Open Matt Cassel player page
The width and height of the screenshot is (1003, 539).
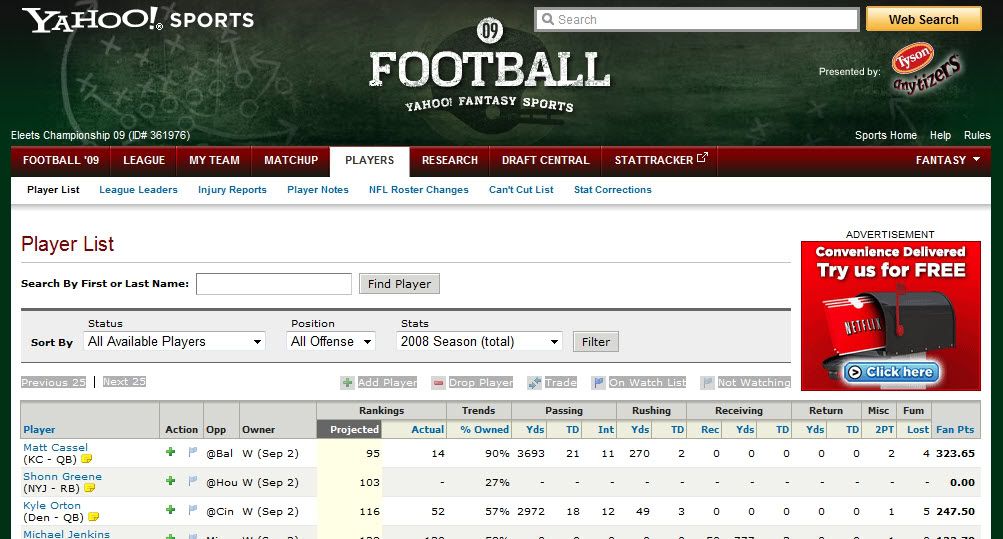click(x=56, y=448)
